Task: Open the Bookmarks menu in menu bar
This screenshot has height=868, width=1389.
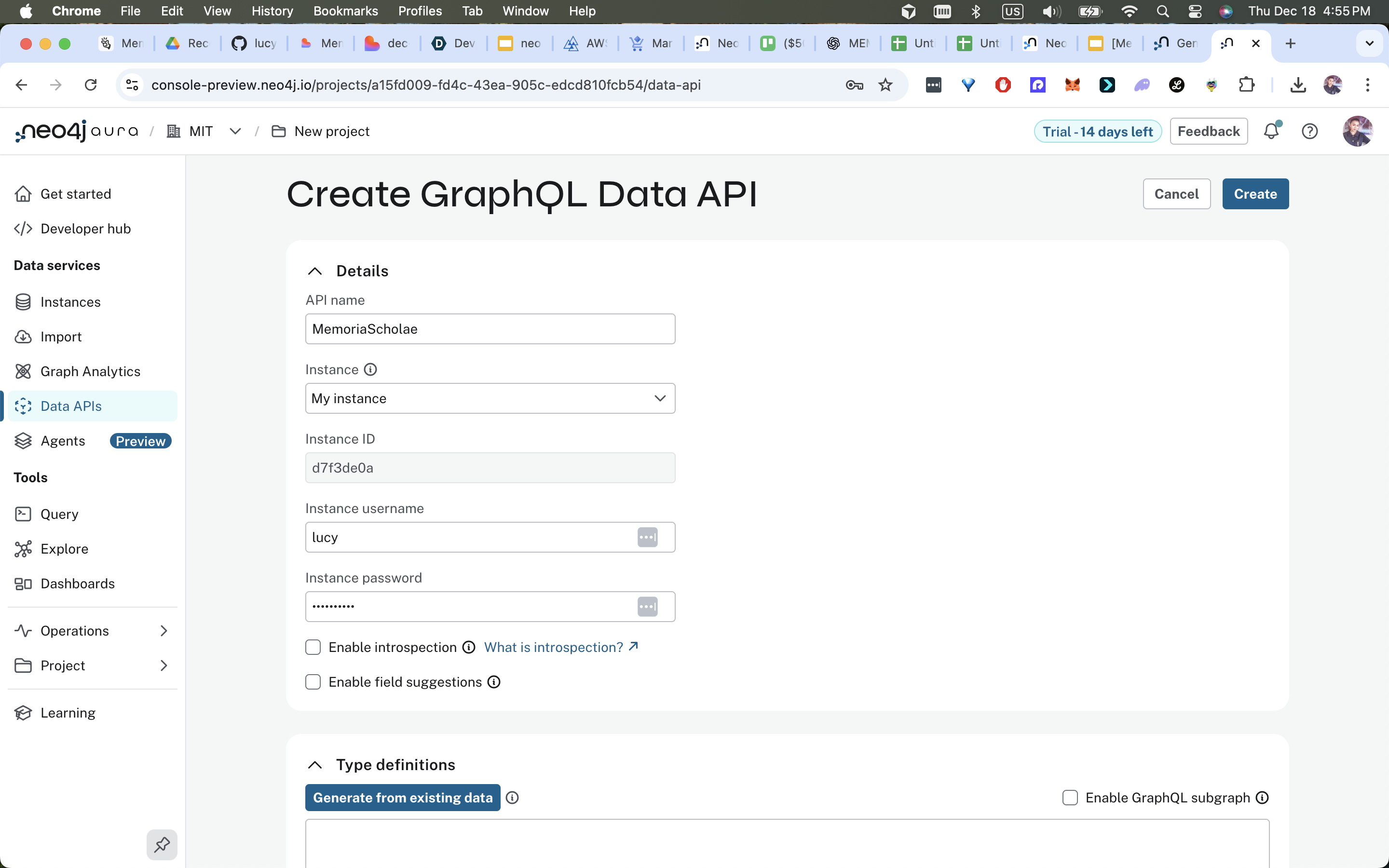Action: point(345,11)
